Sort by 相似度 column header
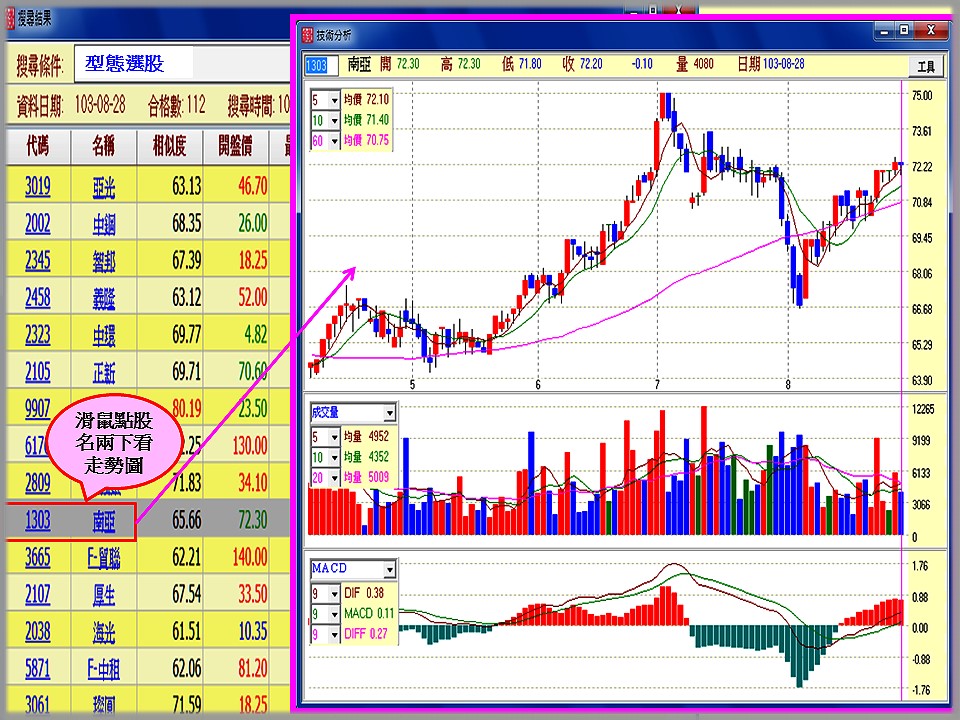Viewport: 960px width, 720px height. point(169,148)
